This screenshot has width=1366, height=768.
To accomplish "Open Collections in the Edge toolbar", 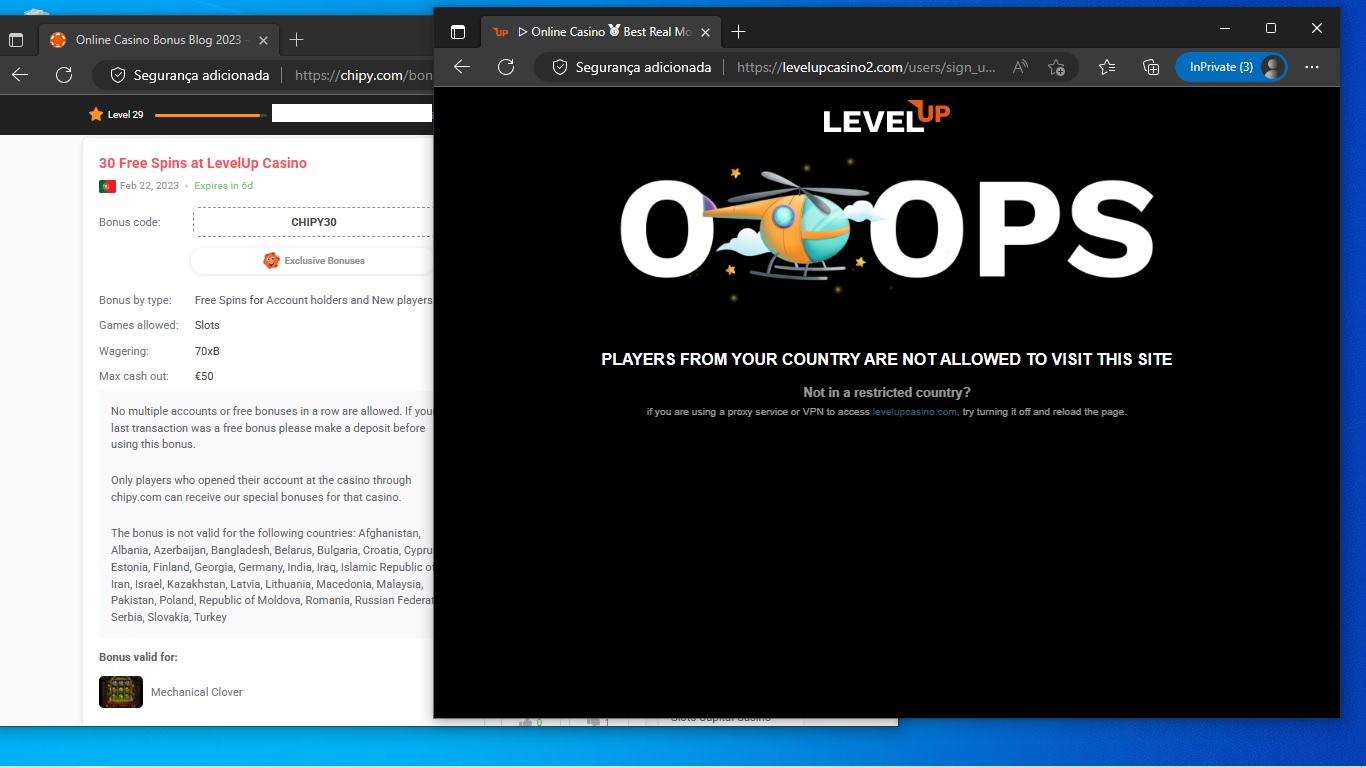I will (1150, 67).
